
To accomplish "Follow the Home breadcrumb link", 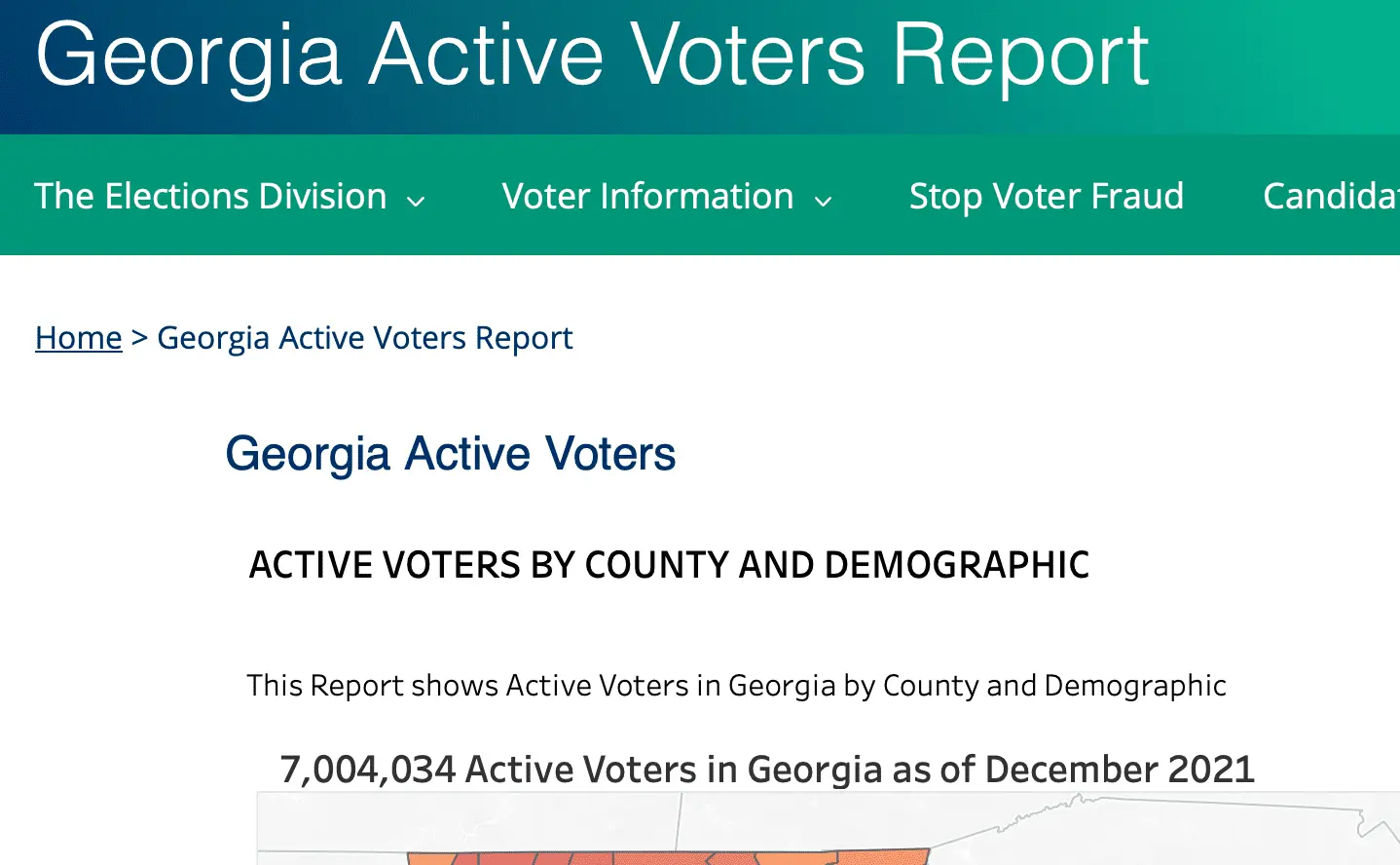I will pos(79,337).
